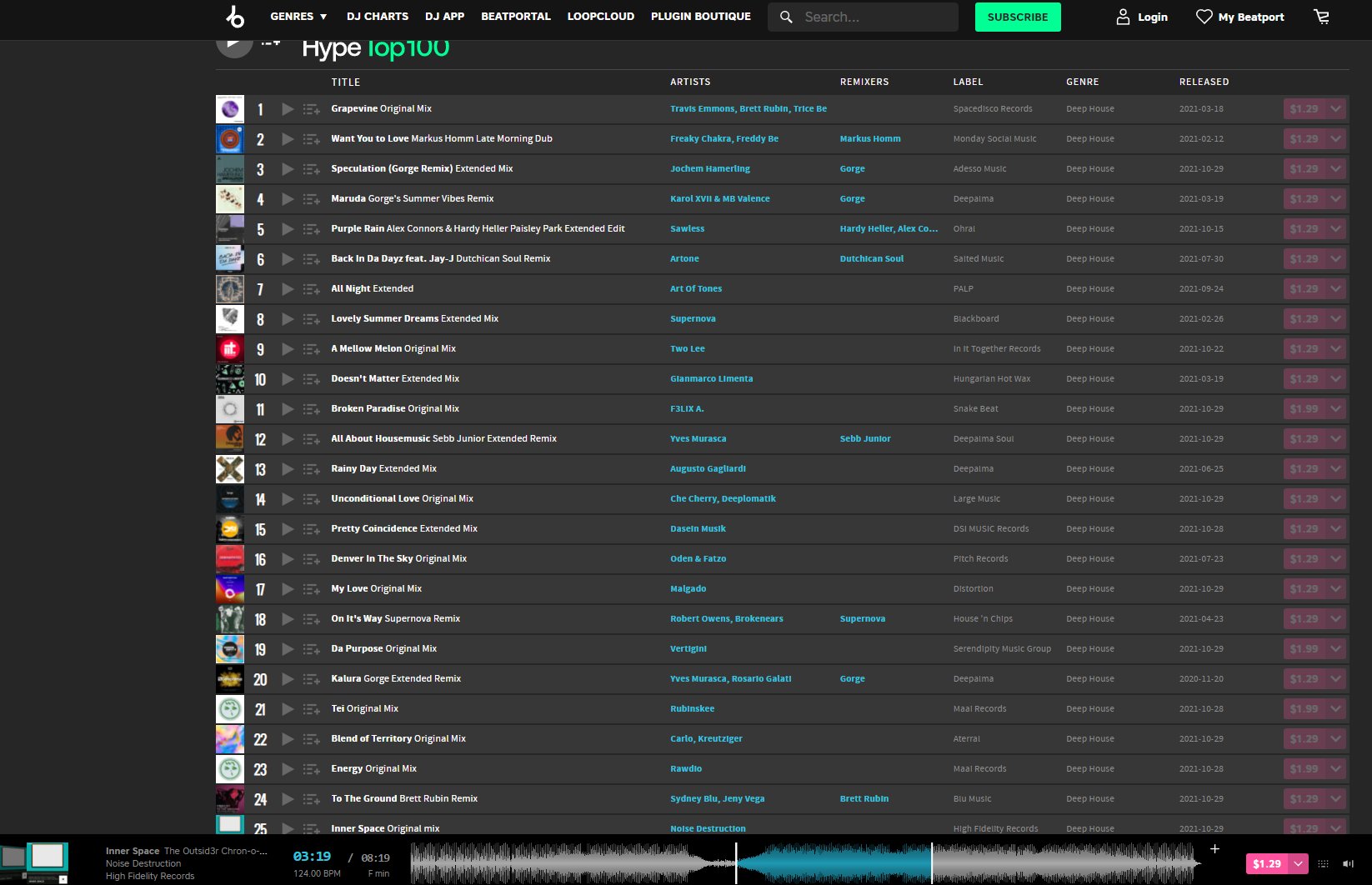Open purchase options arrow for Broken Paradise

1336,409
